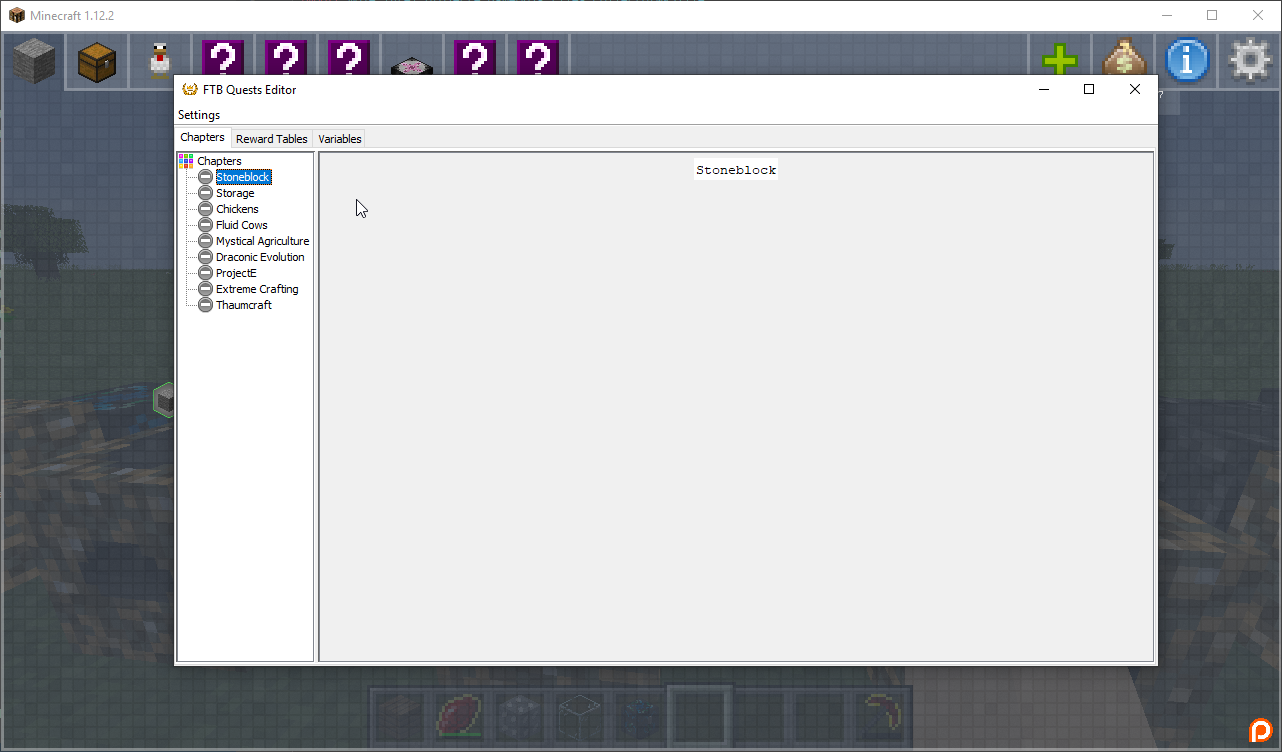This screenshot has height=752, width=1282.
Task: Select the Chickens chapter in tree
Action: (237, 209)
